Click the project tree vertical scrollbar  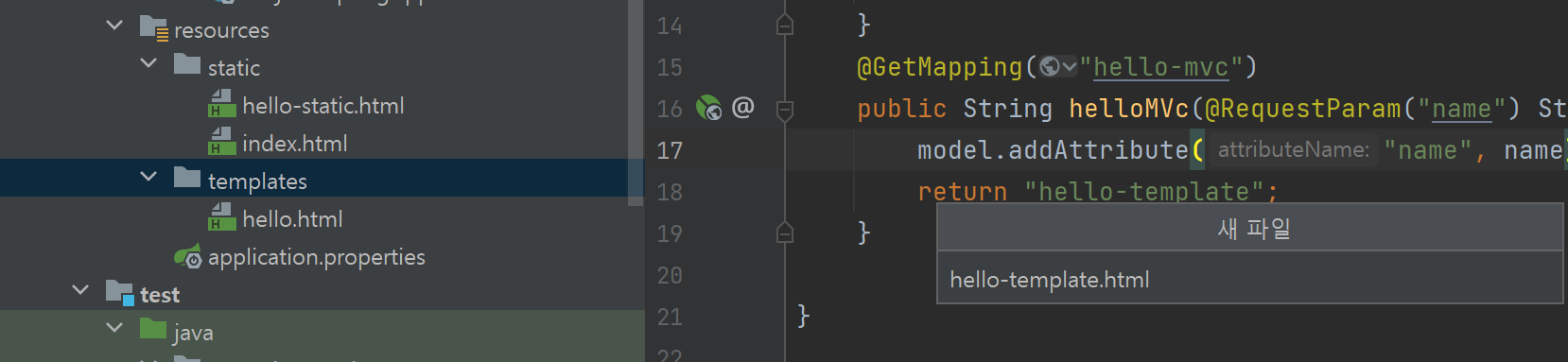click(636, 102)
